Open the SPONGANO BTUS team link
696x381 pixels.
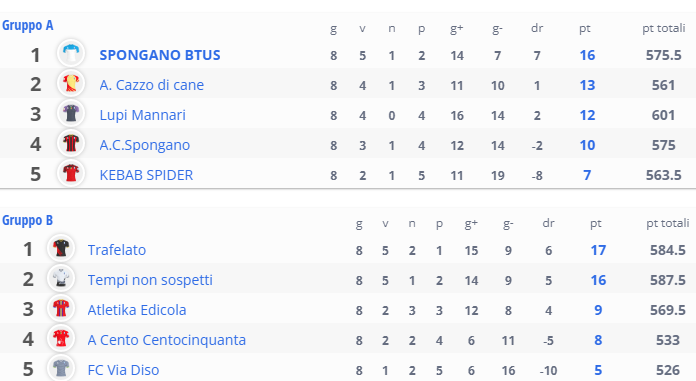click(x=160, y=55)
